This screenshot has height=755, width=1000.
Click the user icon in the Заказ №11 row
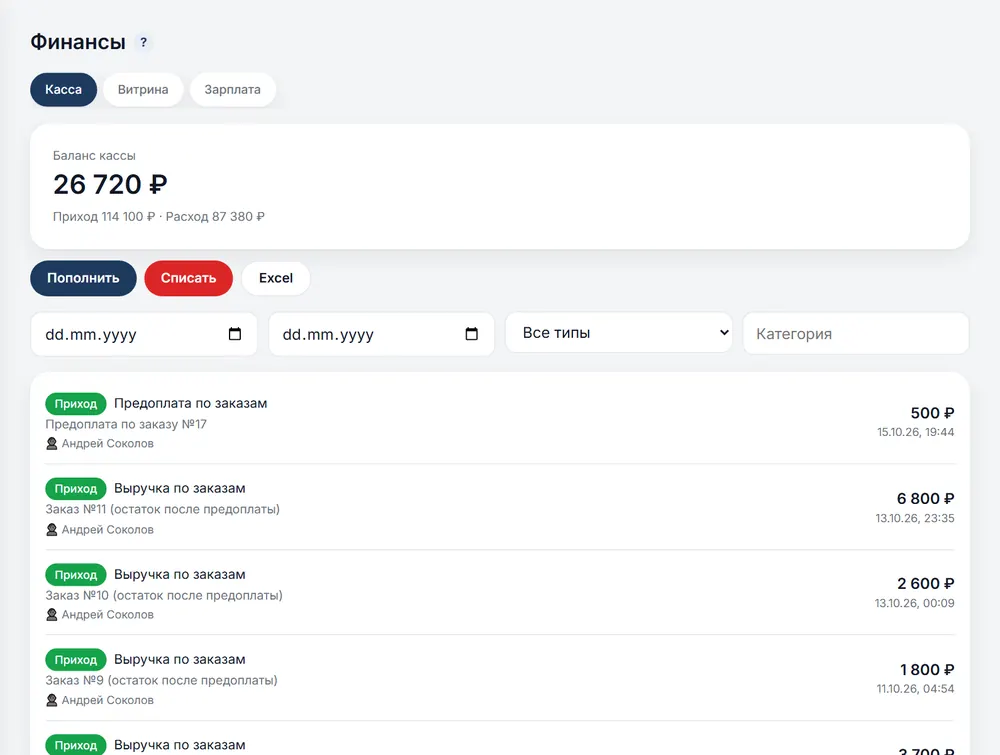[52, 529]
